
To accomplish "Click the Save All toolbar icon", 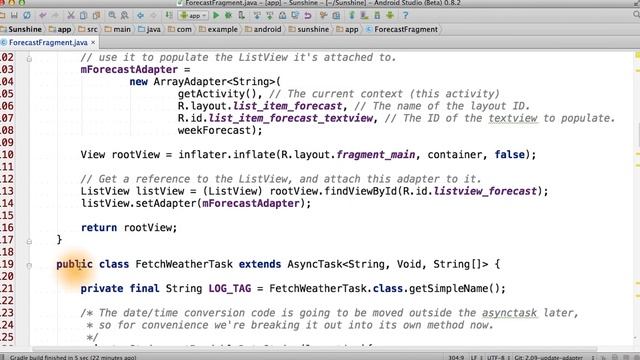I will [x=15, y=16].
